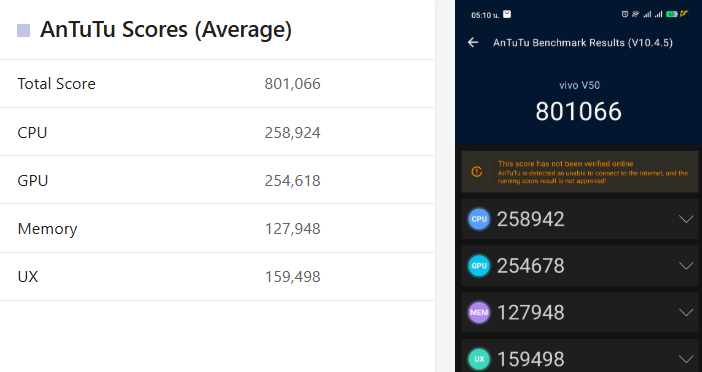Expand the CPU 258942 score row

click(685, 219)
